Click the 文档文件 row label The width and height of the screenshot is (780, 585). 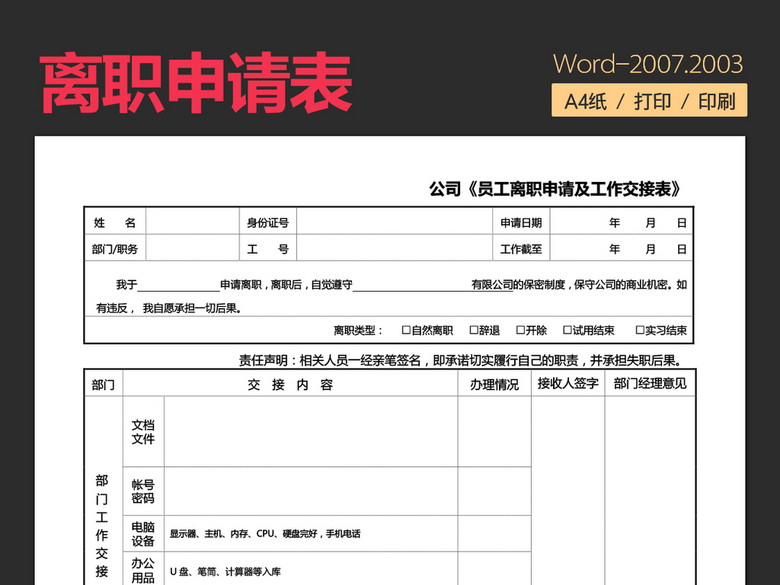pos(143,432)
